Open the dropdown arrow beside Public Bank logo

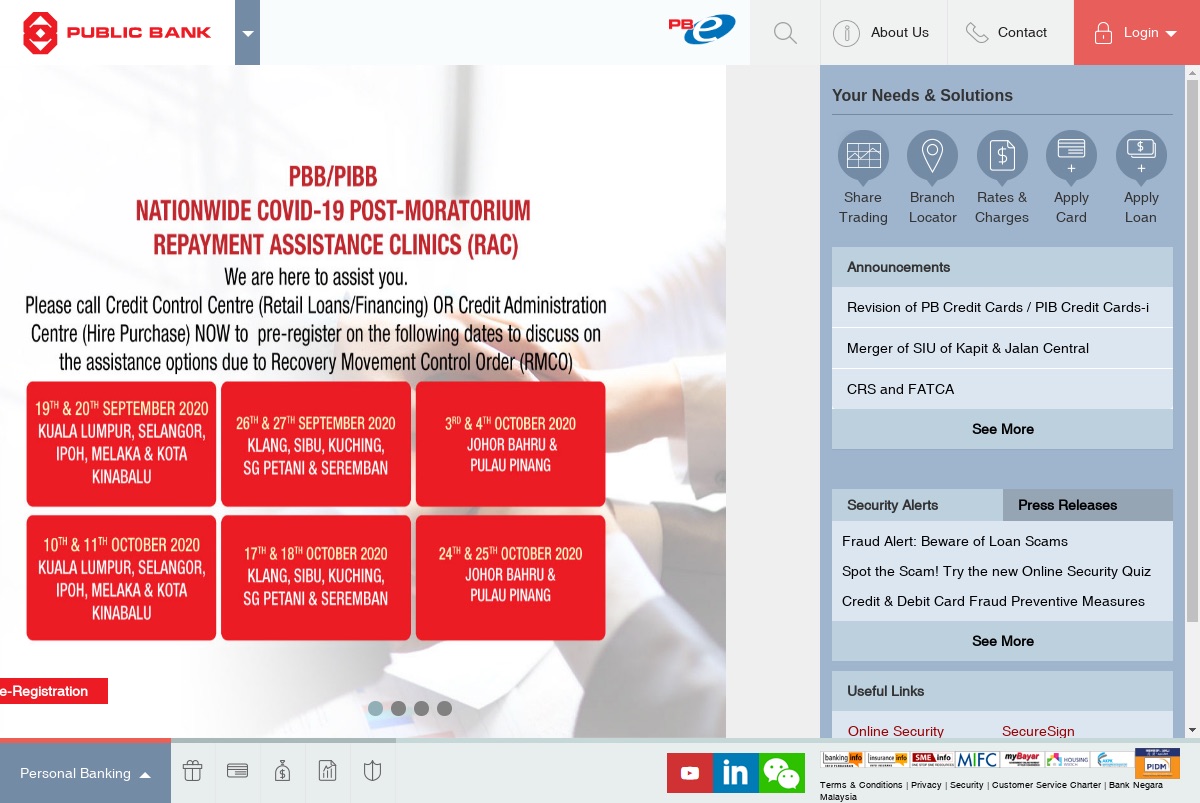coord(248,33)
